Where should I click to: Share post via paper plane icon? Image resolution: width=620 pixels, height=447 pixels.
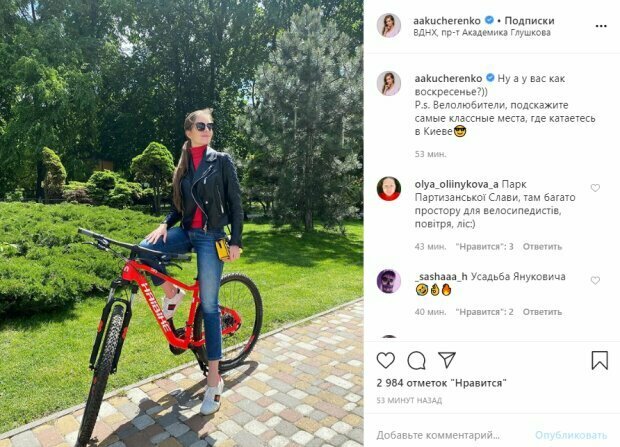click(x=447, y=360)
